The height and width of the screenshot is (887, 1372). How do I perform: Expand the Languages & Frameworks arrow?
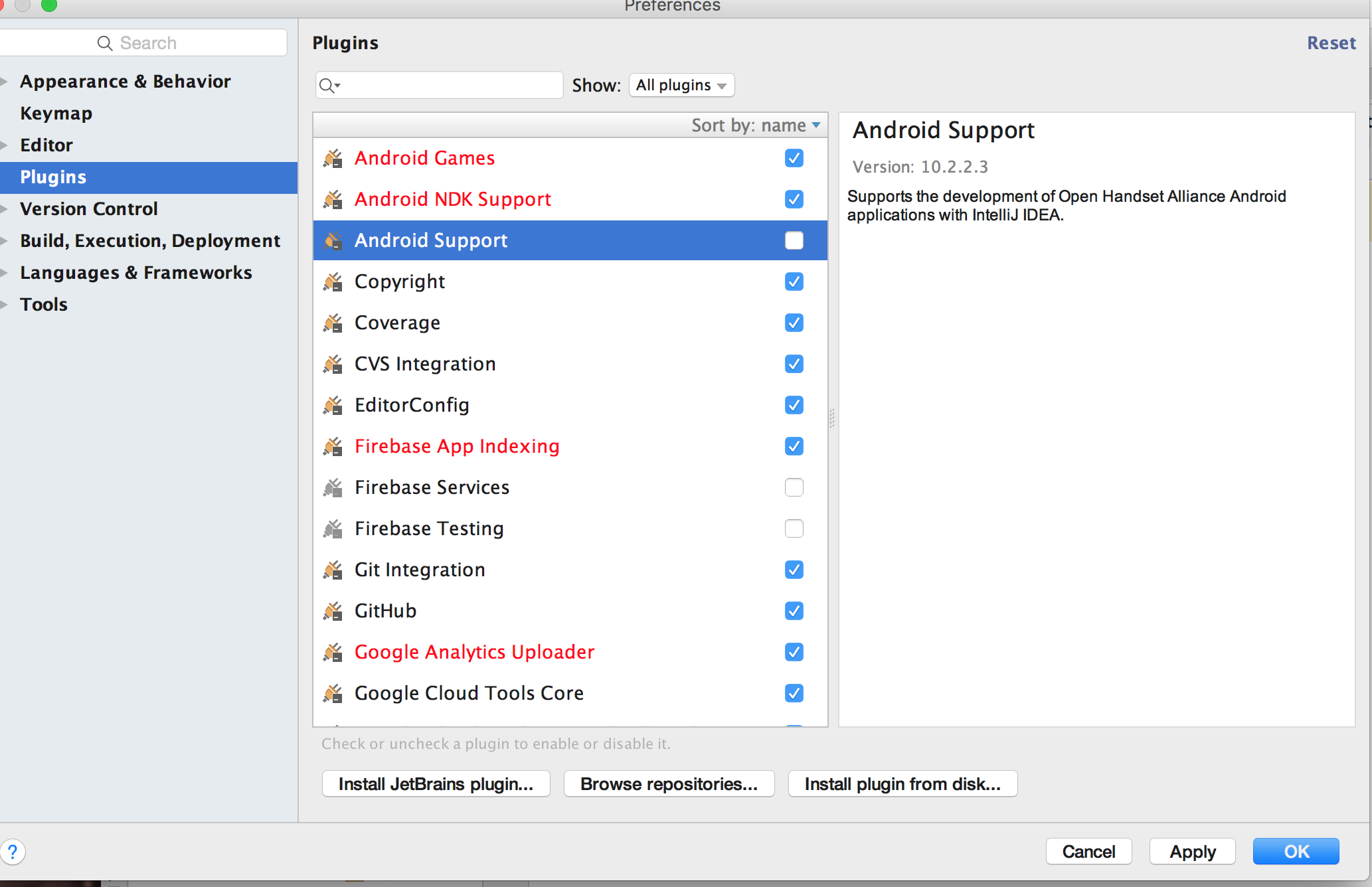[x=4, y=273]
